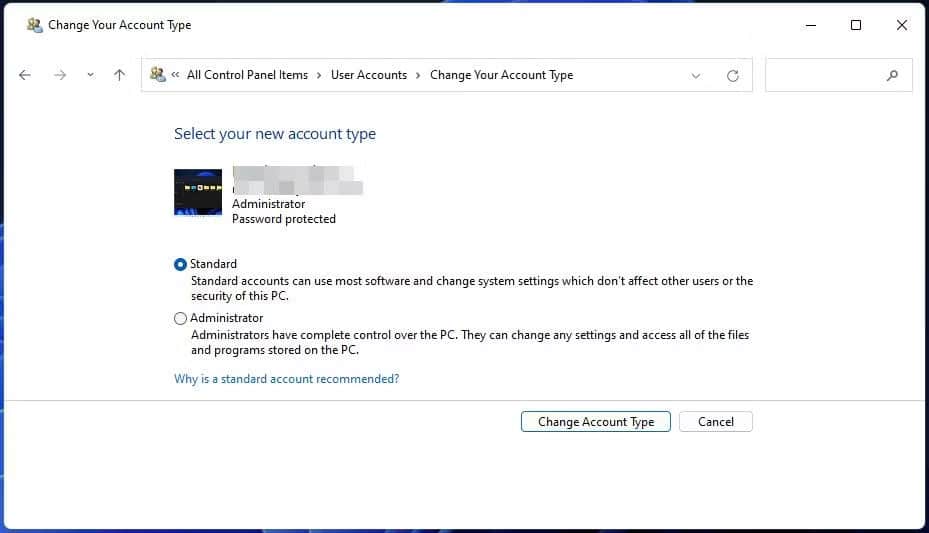Go back with the left arrow

(25, 75)
